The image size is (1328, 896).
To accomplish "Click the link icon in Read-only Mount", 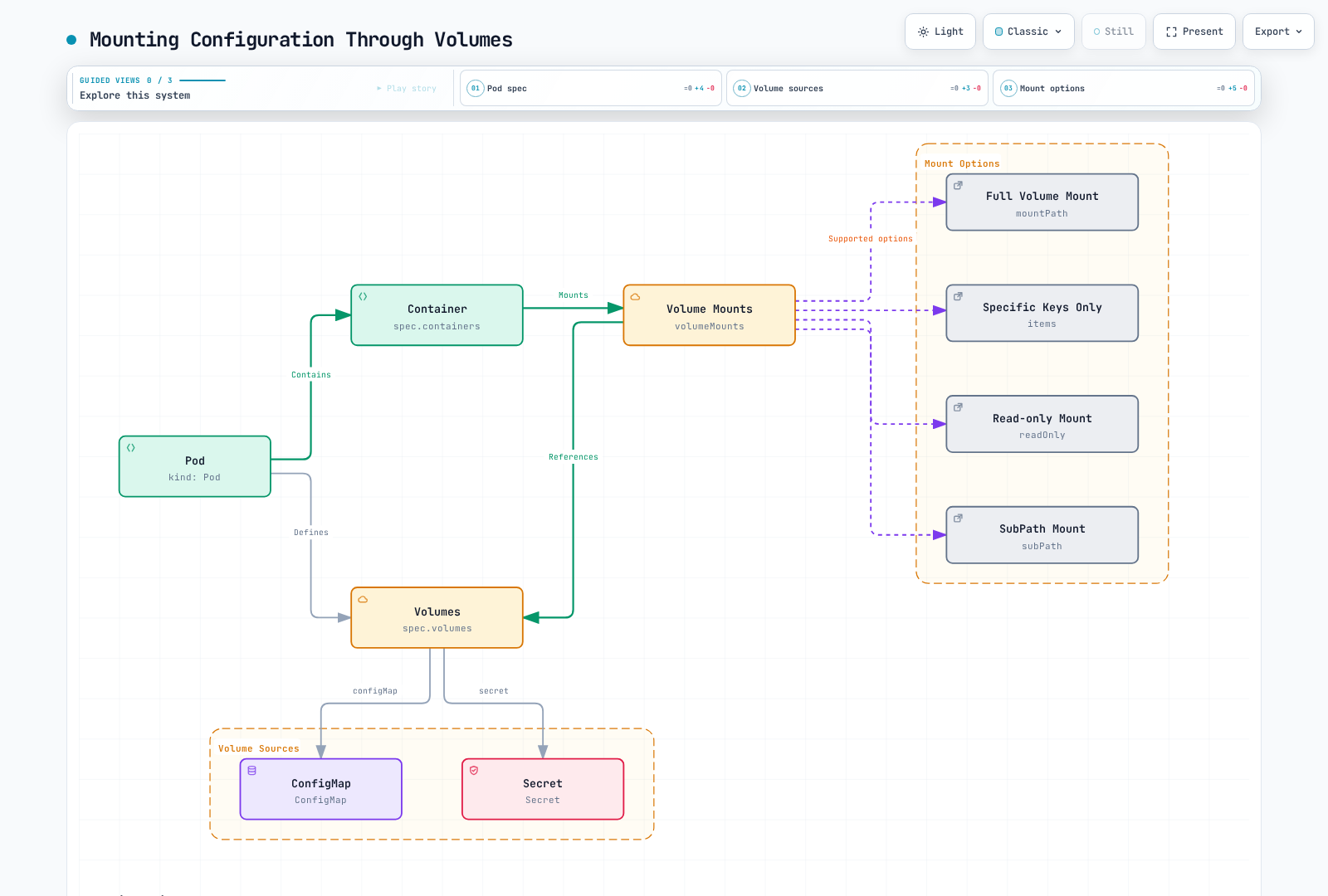I will (958, 407).
